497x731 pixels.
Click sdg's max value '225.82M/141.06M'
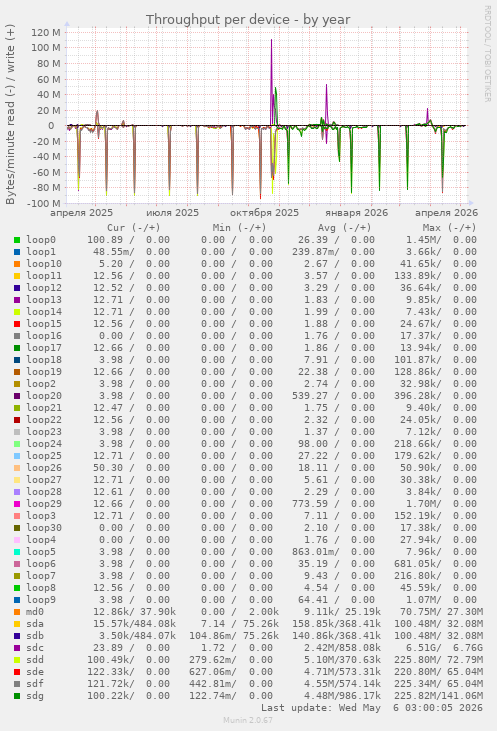coord(439,696)
